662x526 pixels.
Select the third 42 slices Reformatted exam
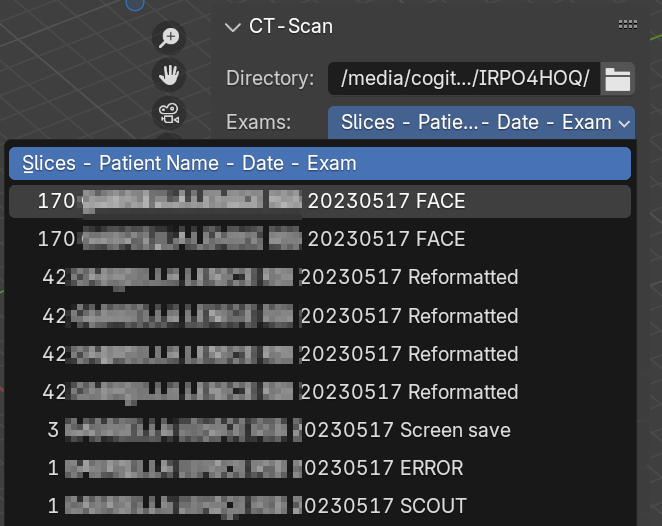(320, 354)
